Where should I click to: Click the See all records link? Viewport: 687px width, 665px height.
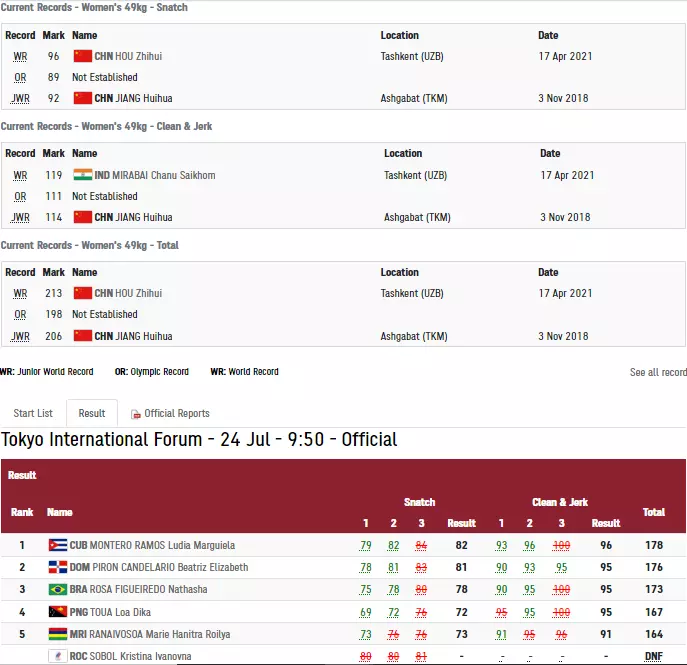(658, 372)
